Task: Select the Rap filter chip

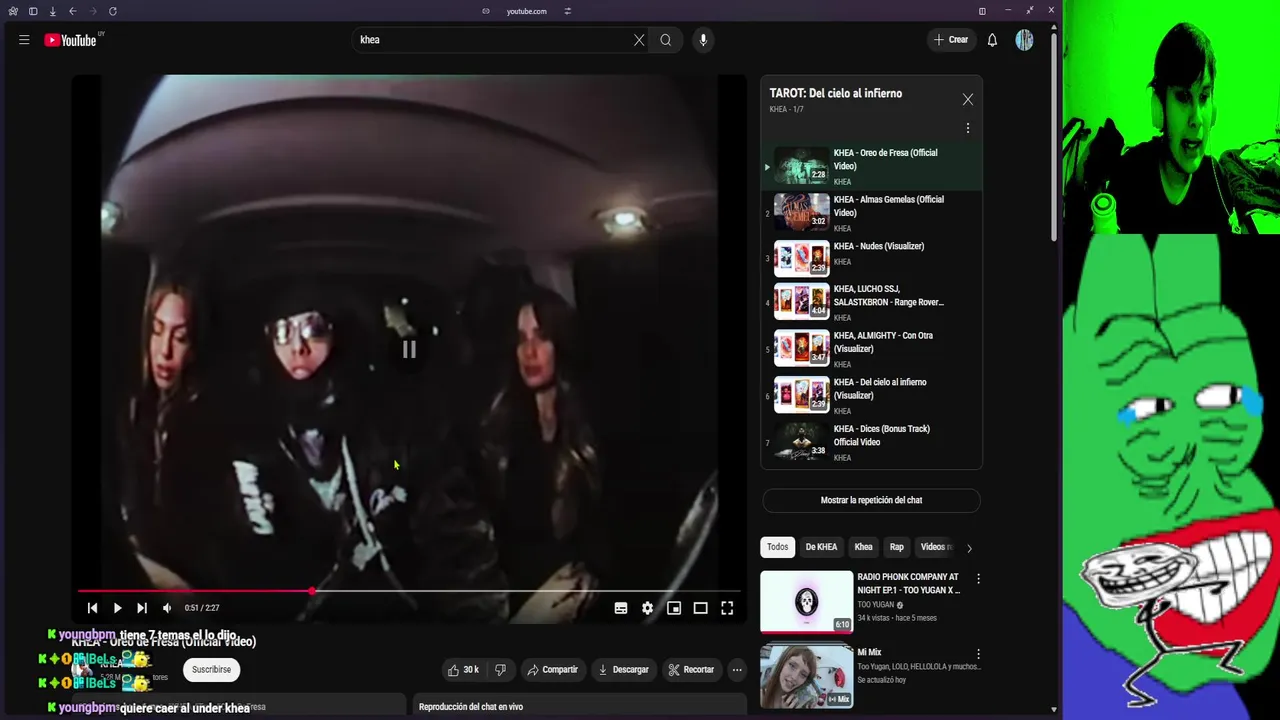Action: [897, 547]
